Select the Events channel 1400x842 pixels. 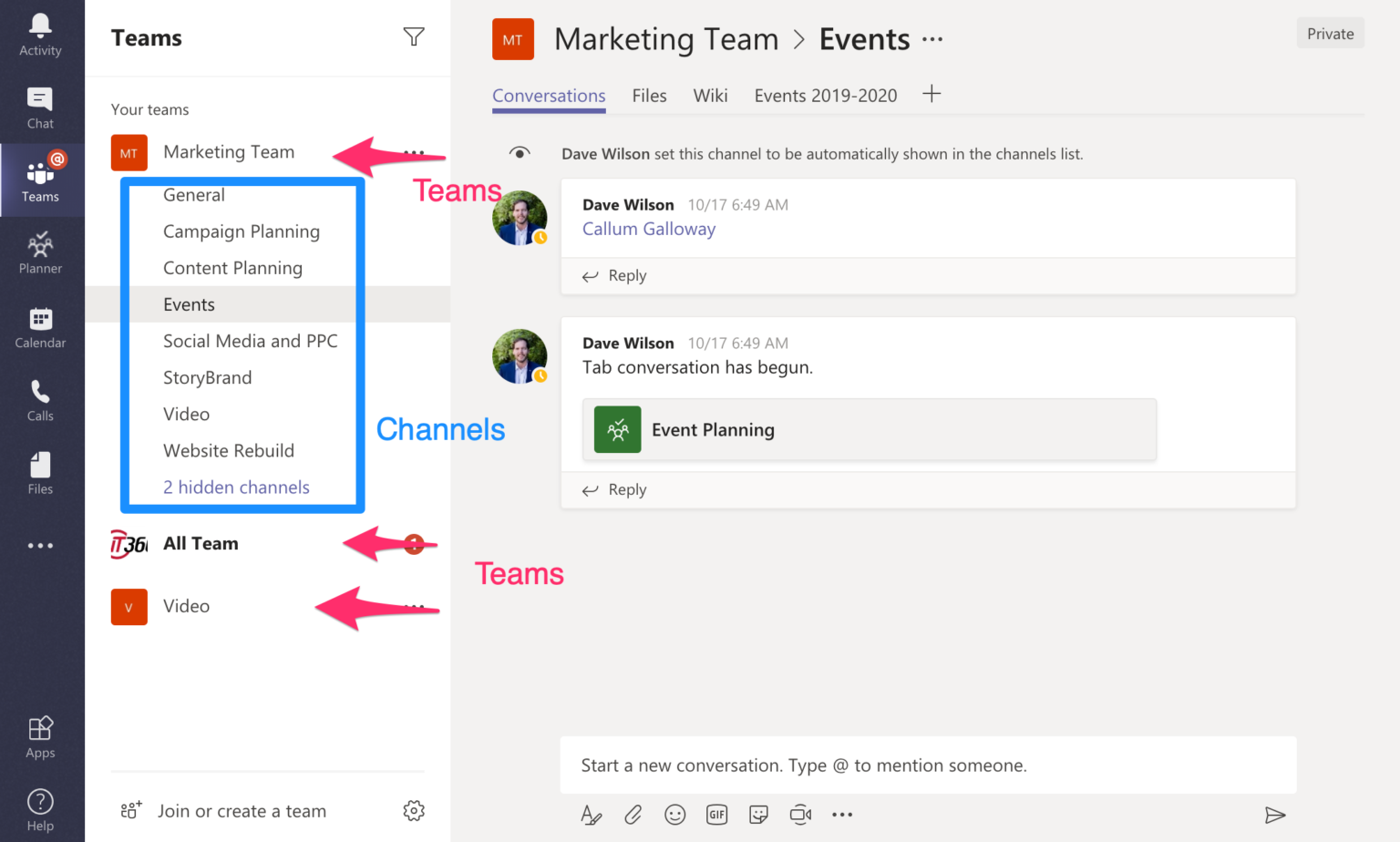267,304
